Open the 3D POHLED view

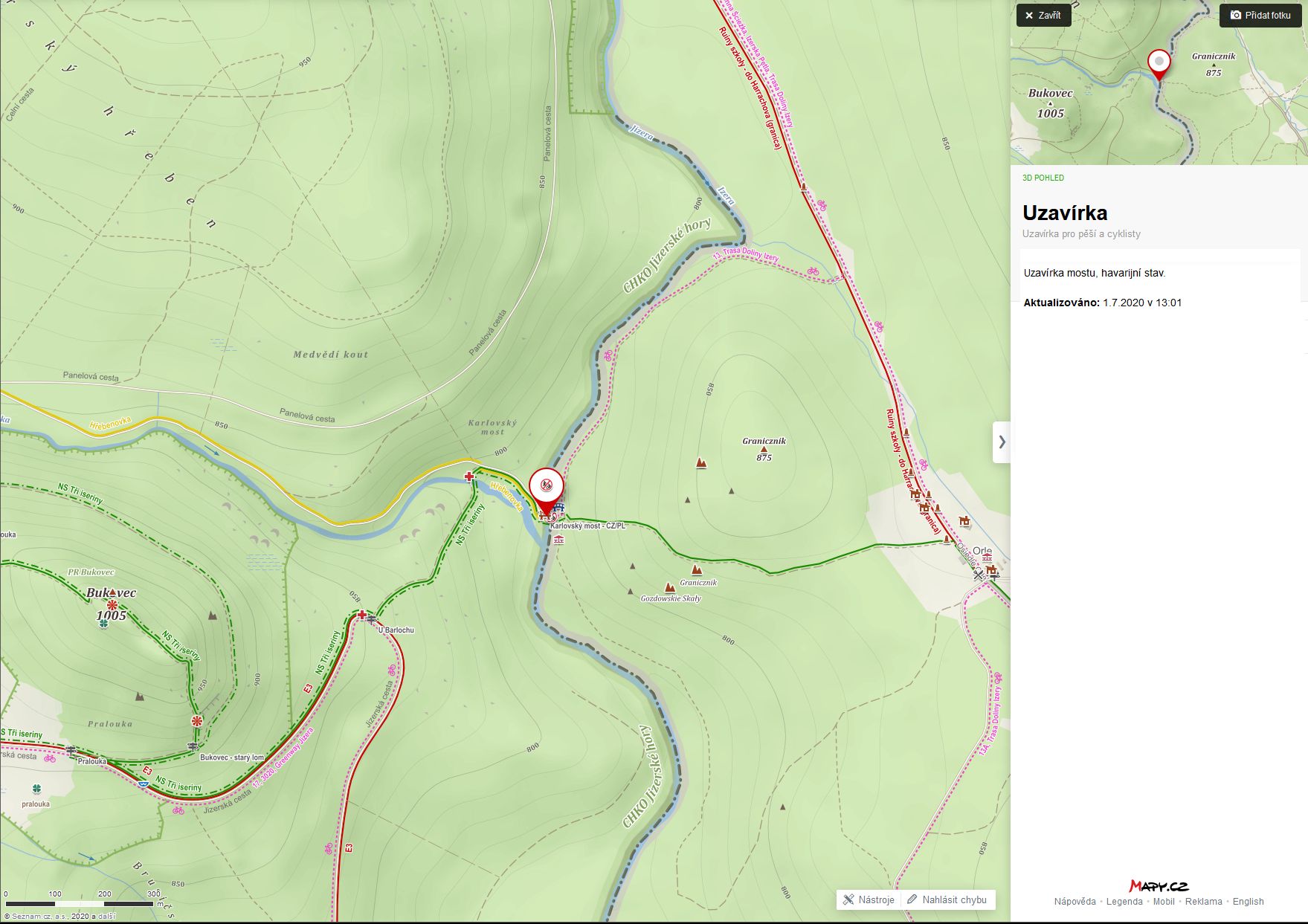point(1043,178)
